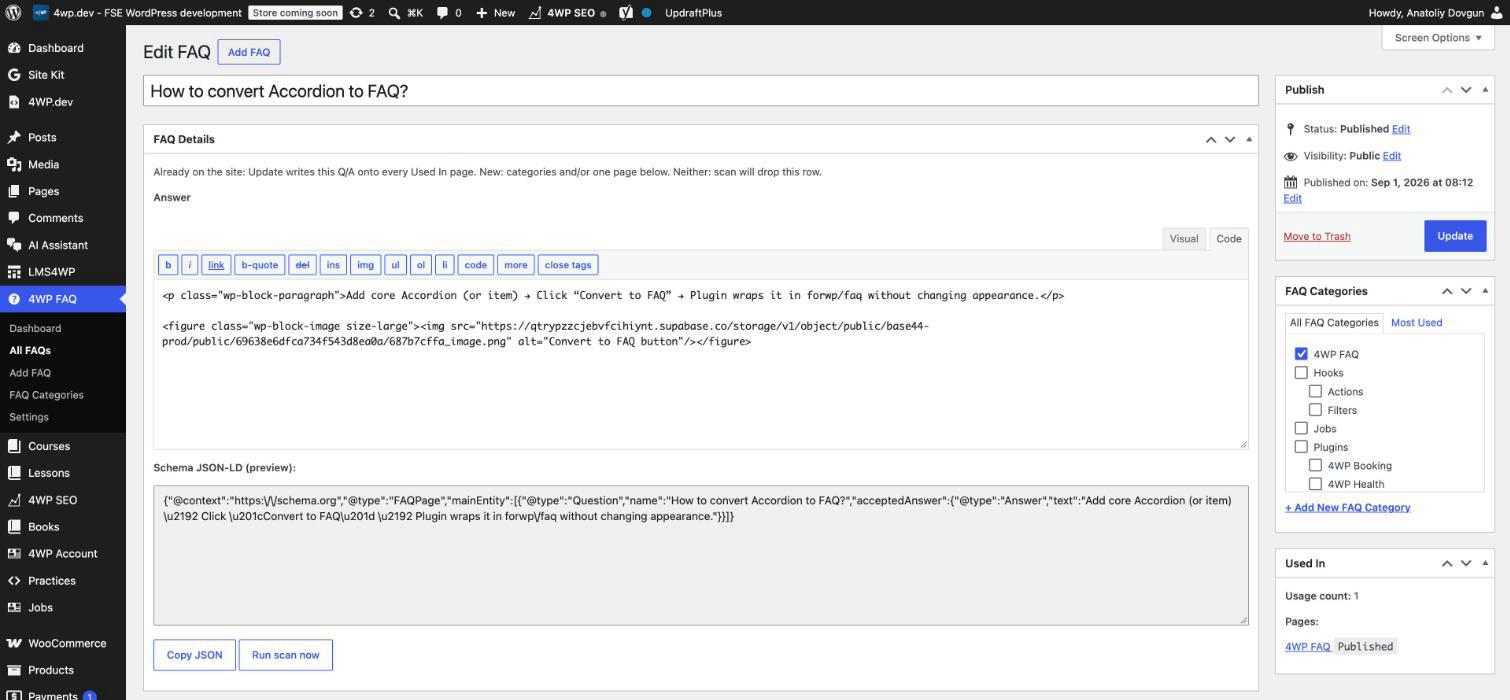The width and height of the screenshot is (1510, 700).
Task: Check the Jobs category checkbox
Action: pyautogui.click(x=1301, y=429)
